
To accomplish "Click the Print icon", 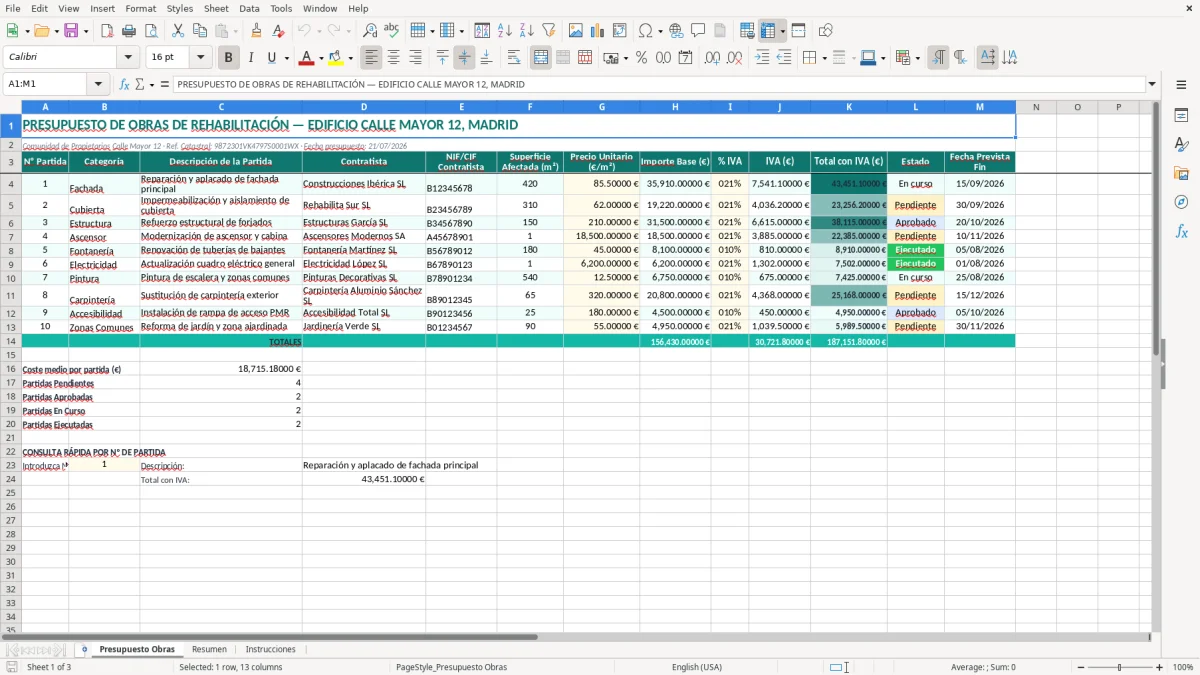I will point(128,31).
